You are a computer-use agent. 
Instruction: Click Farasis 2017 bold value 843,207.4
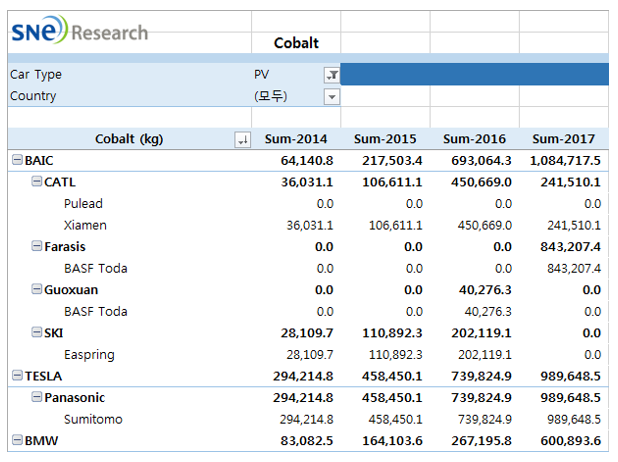pyautogui.click(x=570, y=247)
